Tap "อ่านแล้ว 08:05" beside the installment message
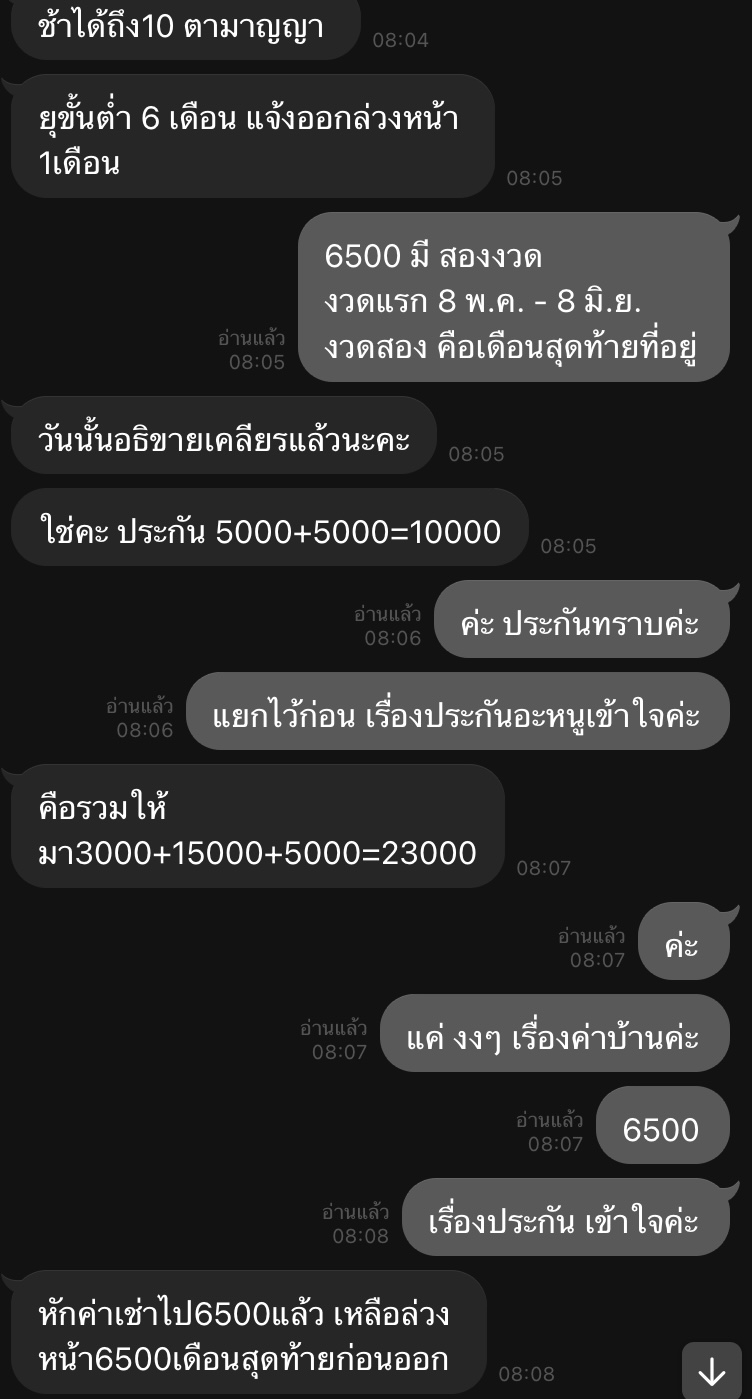 tap(252, 350)
